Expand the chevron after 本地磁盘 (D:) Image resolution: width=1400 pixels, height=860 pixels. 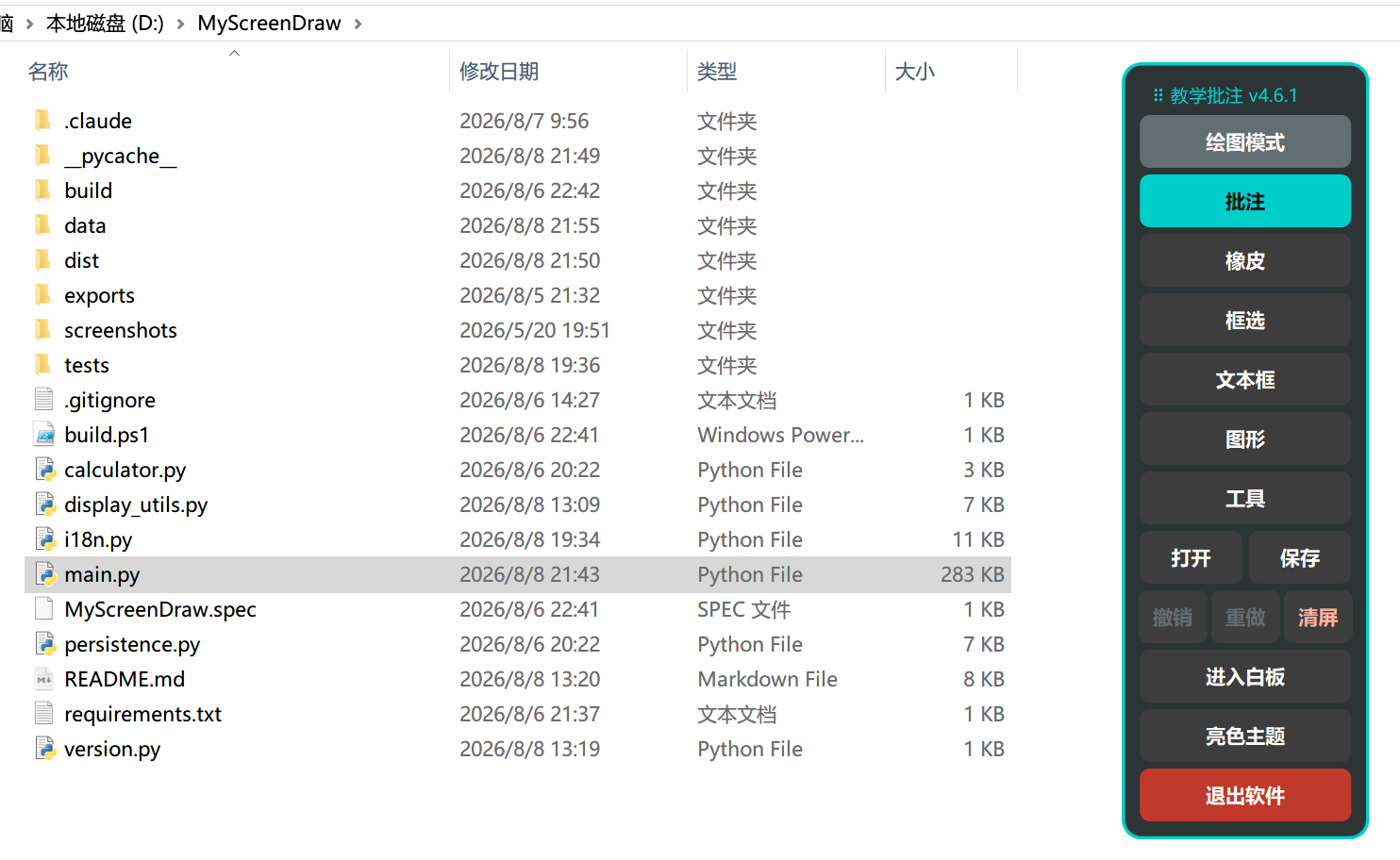(x=180, y=24)
